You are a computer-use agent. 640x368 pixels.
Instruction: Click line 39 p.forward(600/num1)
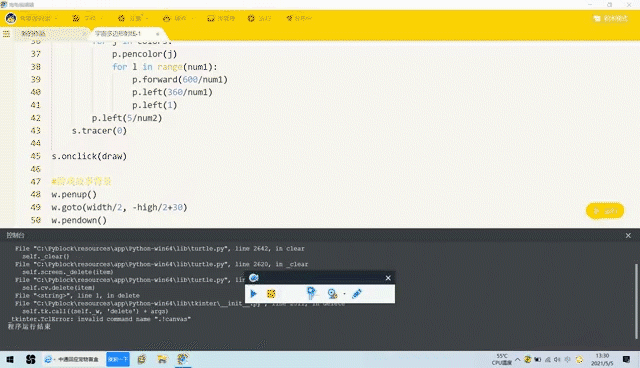pos(180,80)
